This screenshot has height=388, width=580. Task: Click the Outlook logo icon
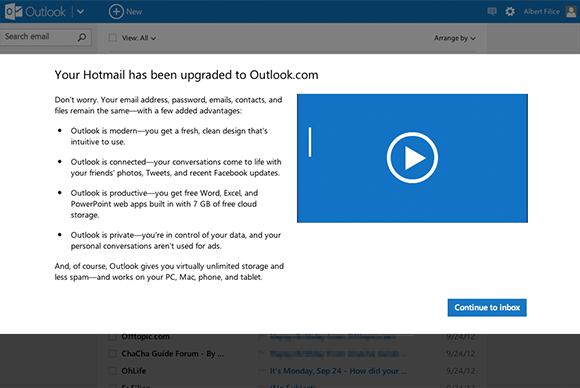[13, 11]
